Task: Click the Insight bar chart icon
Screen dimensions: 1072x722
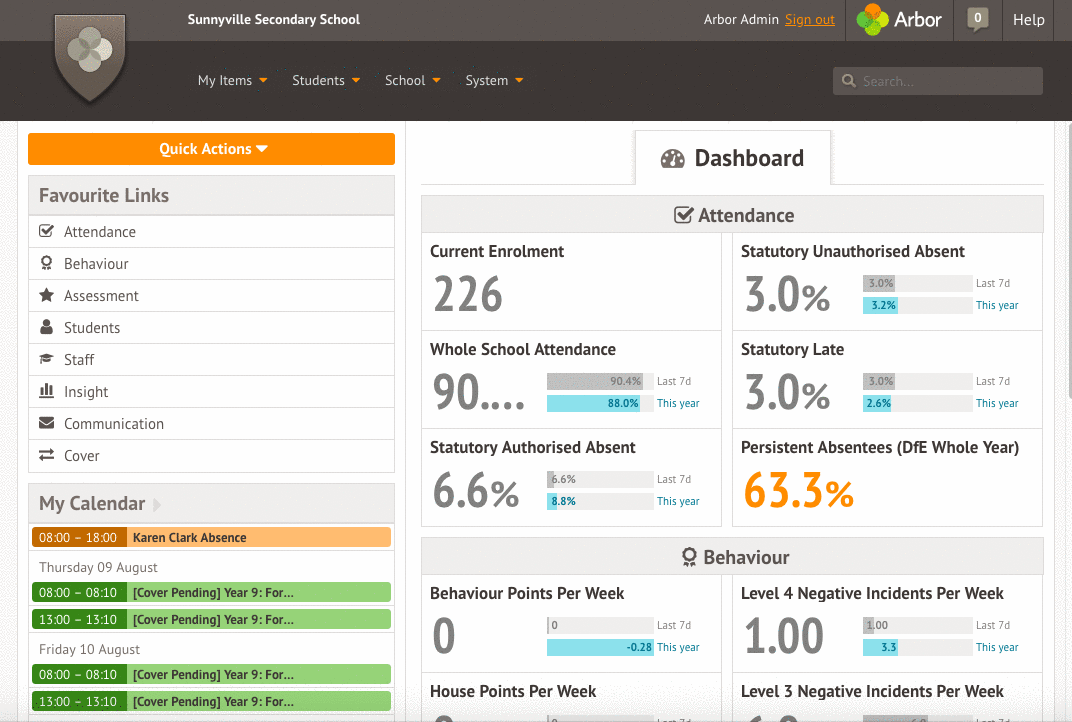Action: (x=46, y=391)
